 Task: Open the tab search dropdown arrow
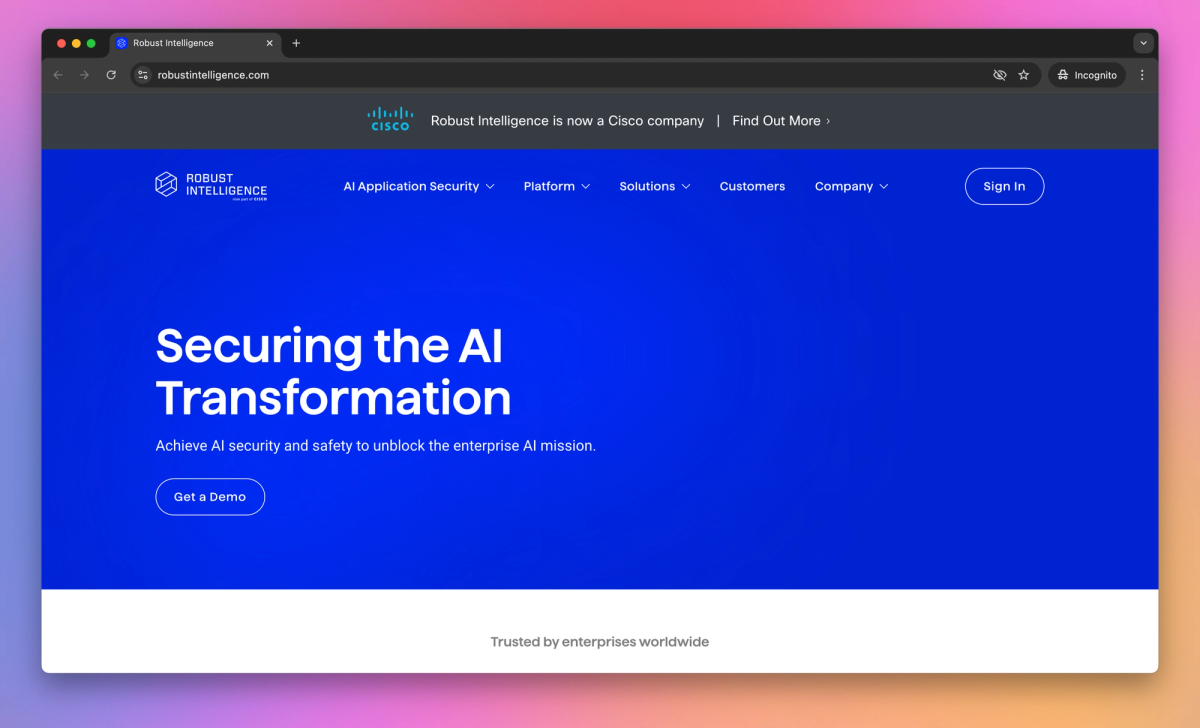[1143, 43]
